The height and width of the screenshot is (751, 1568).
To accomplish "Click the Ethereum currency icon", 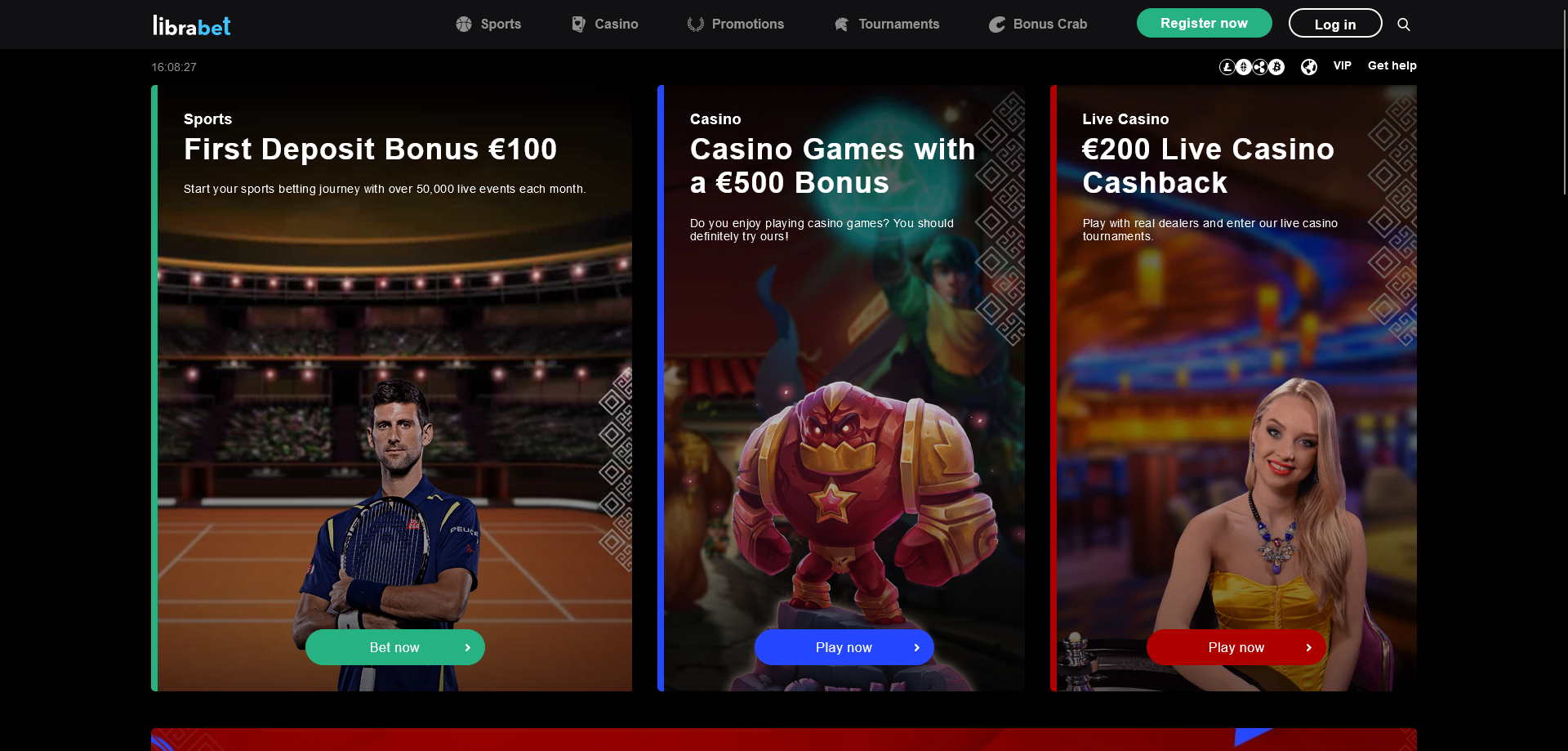I will coord(1243,67).
